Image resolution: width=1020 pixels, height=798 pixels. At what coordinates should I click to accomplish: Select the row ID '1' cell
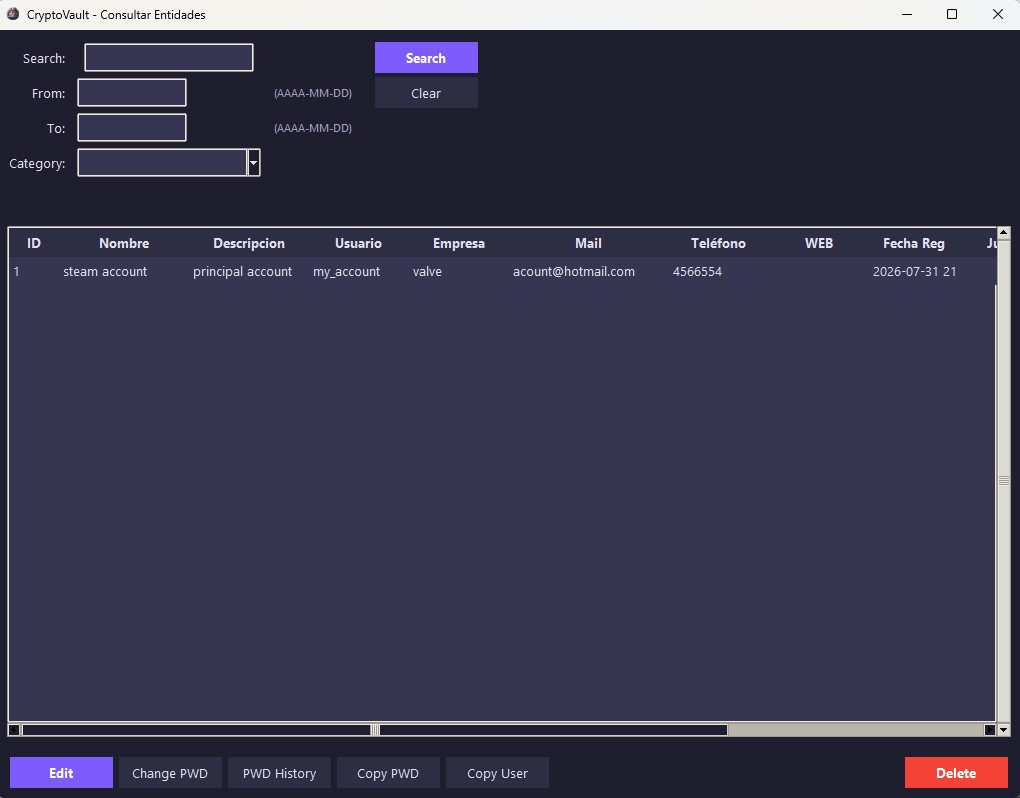16,271
